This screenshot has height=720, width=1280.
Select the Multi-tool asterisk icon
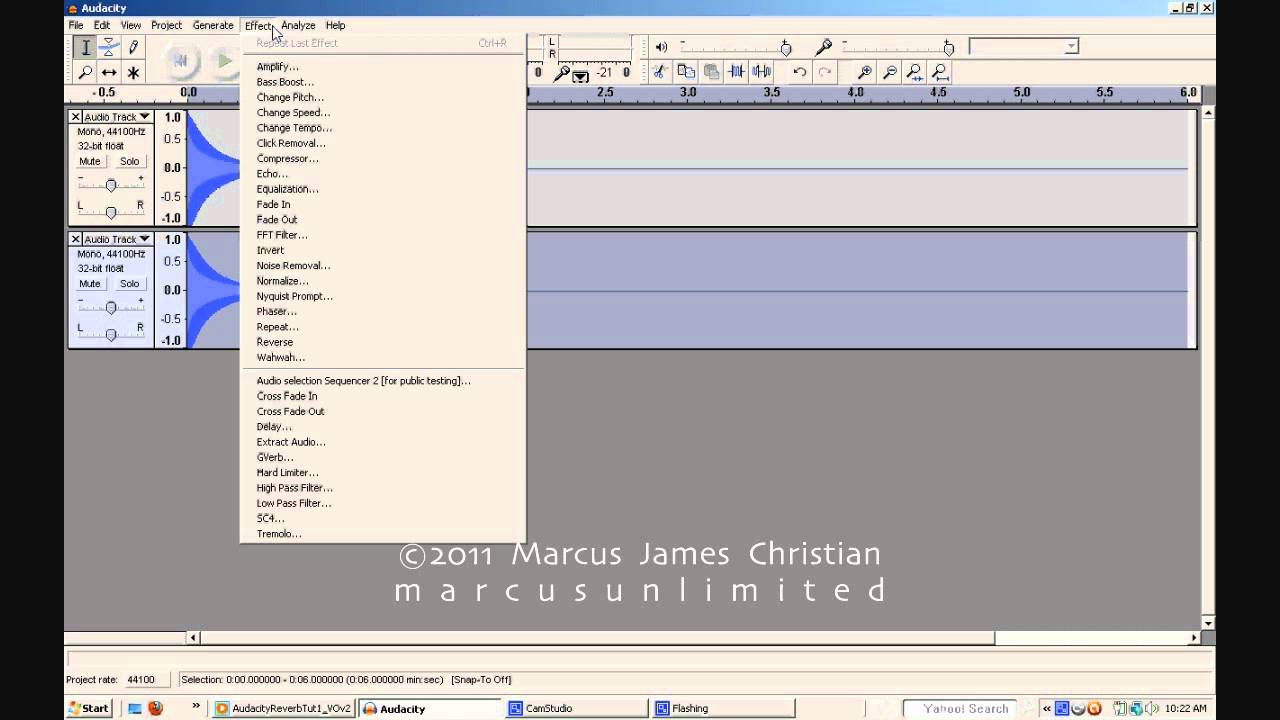[133, 72]
